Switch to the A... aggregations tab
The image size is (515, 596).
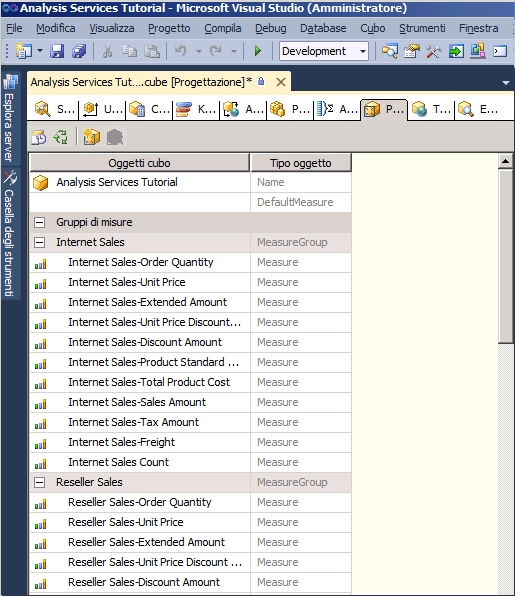tap(337, 110)
